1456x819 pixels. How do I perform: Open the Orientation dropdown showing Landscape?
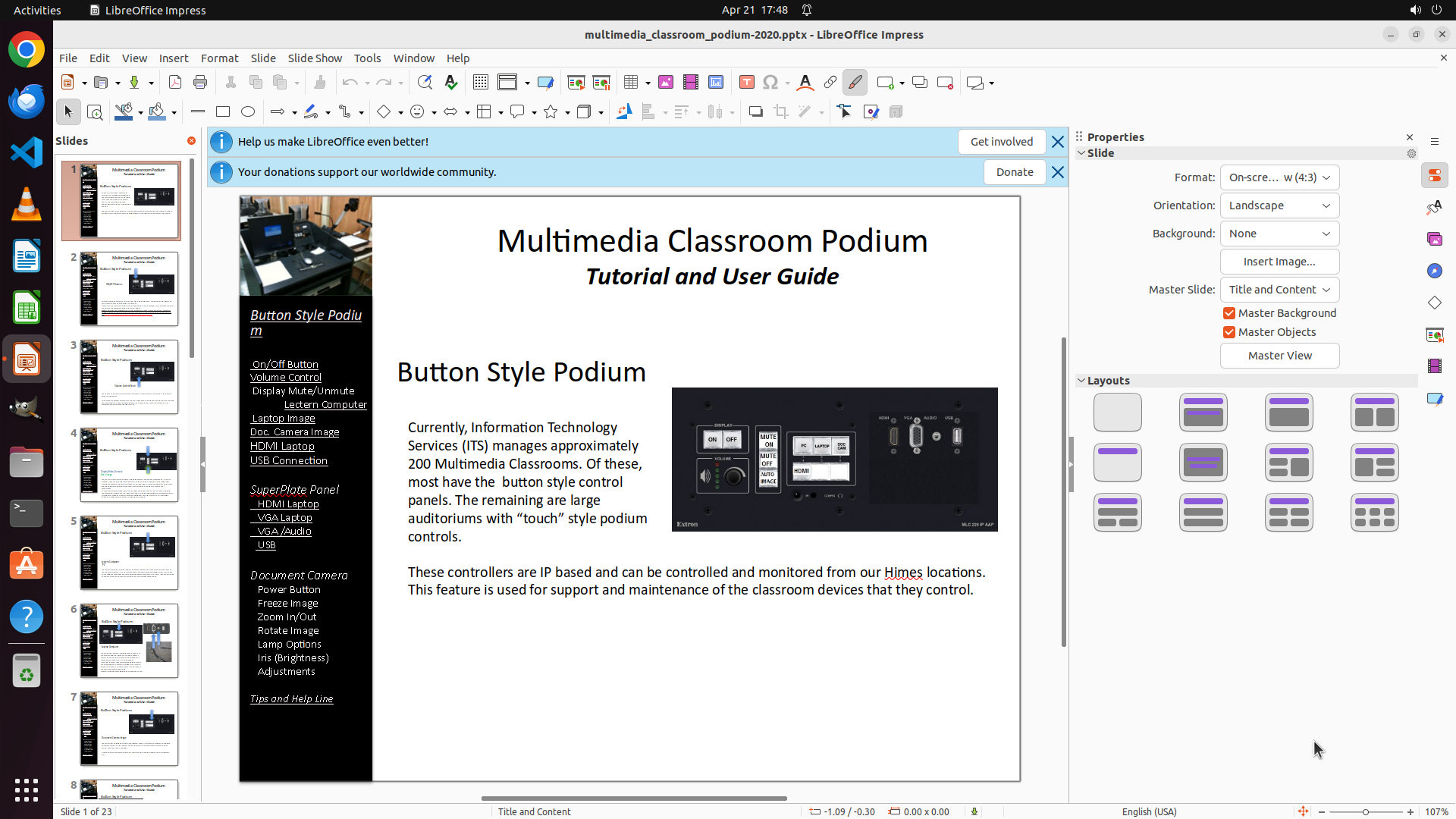[x=1279, y=206]
